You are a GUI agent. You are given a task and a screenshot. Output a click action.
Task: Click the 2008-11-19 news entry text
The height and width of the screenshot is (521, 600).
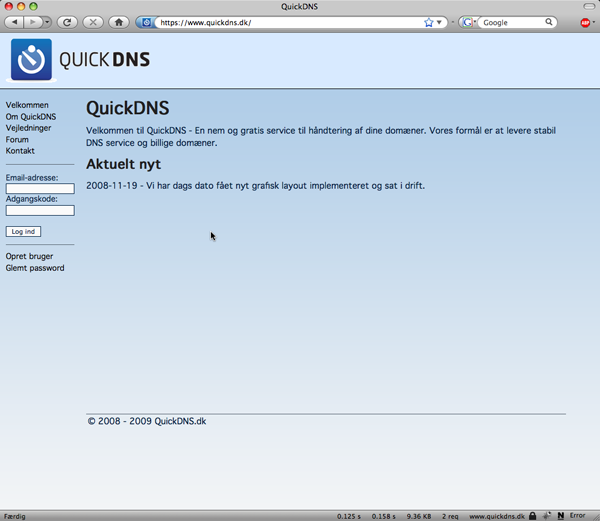[255, 186]
